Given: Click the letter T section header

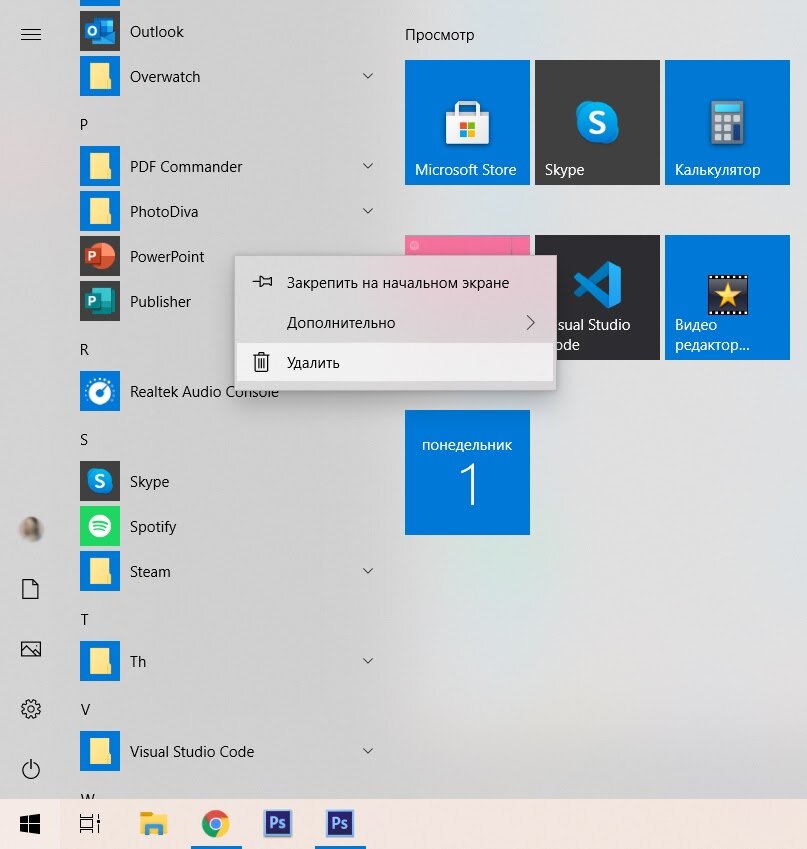Looking at the screenshot, I should [84, 619].
